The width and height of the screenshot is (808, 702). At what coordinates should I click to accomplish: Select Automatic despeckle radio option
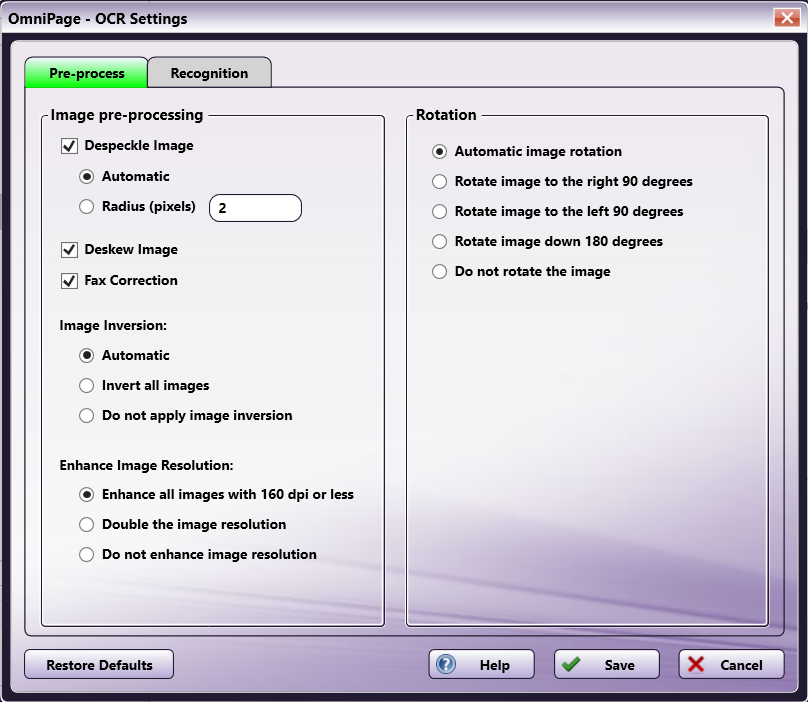click(x=87, y=177)
